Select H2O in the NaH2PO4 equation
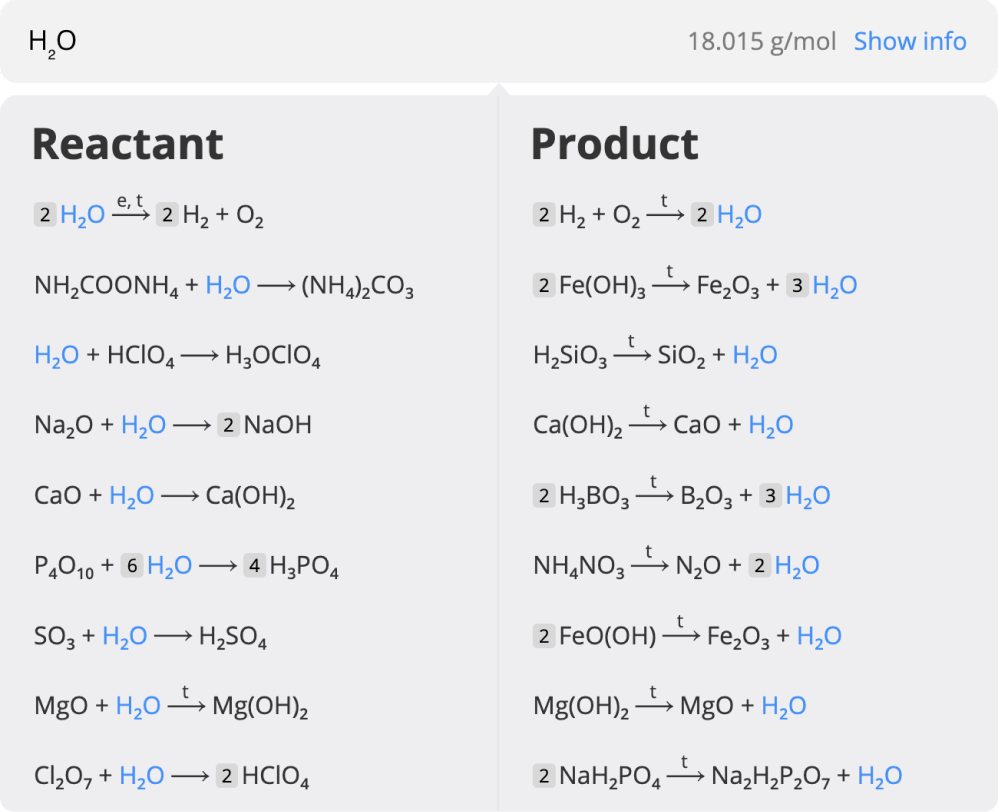Viewport: 998px width, 812px height. (879, 775)
